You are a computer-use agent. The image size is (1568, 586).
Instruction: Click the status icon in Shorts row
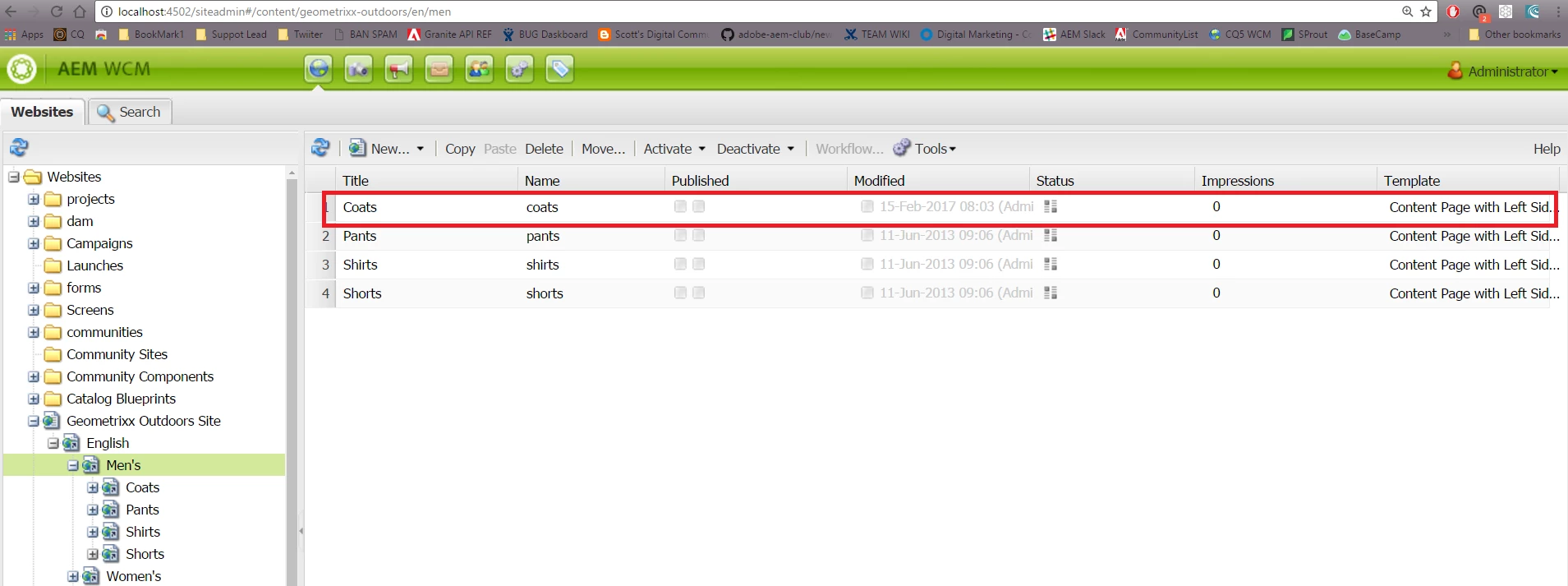[1051, 293]
